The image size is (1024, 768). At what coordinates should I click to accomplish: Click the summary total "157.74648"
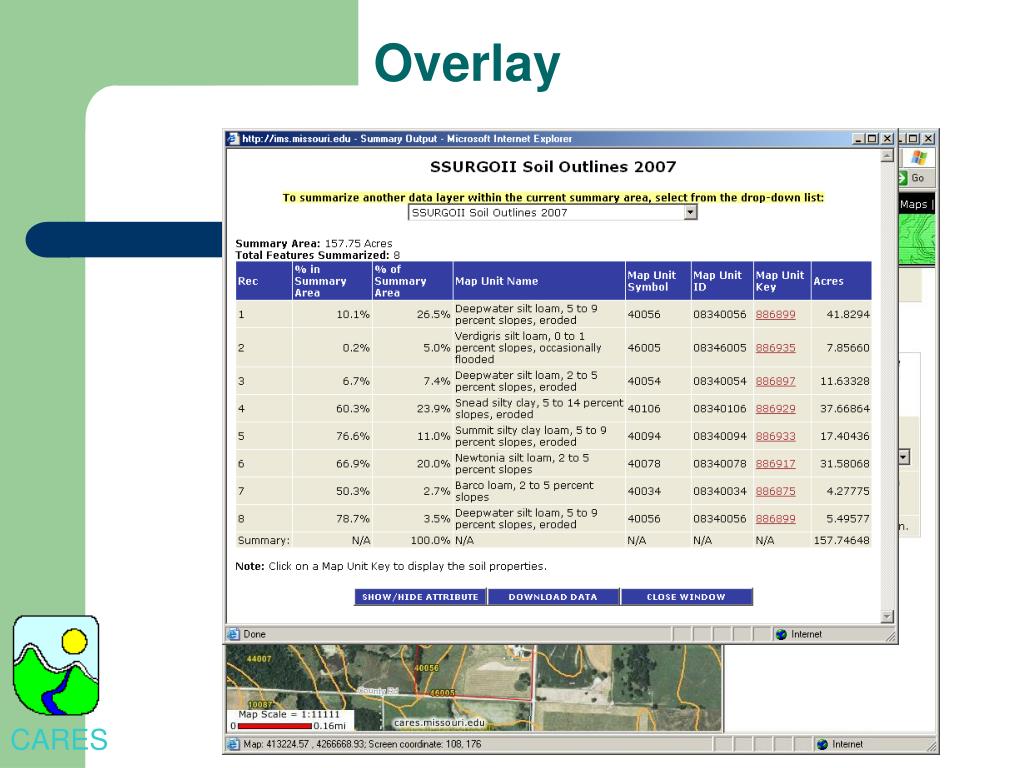(842, 541)
